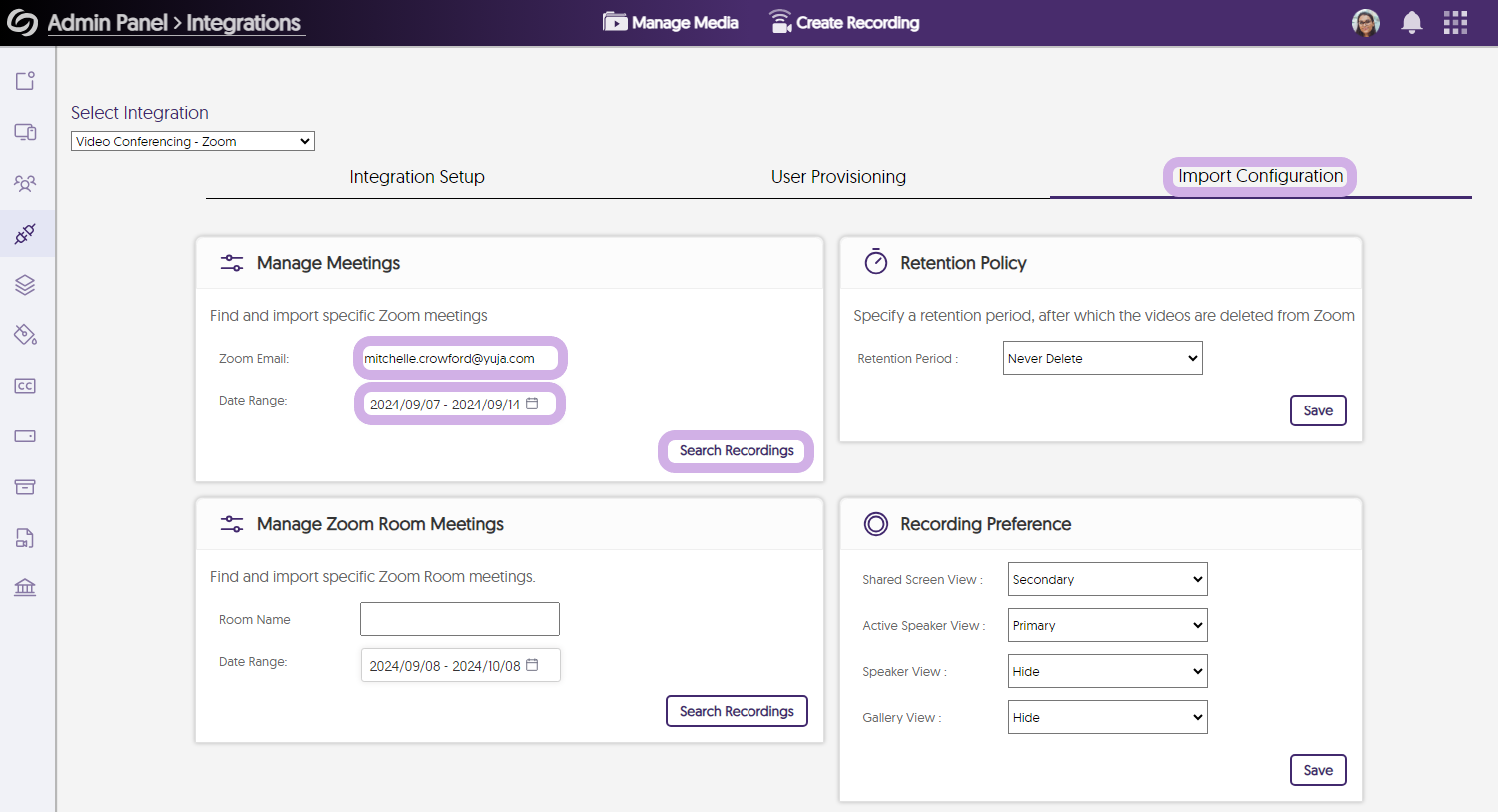
Task: Open the document report sidebar icon
Action: pos(25,538)
